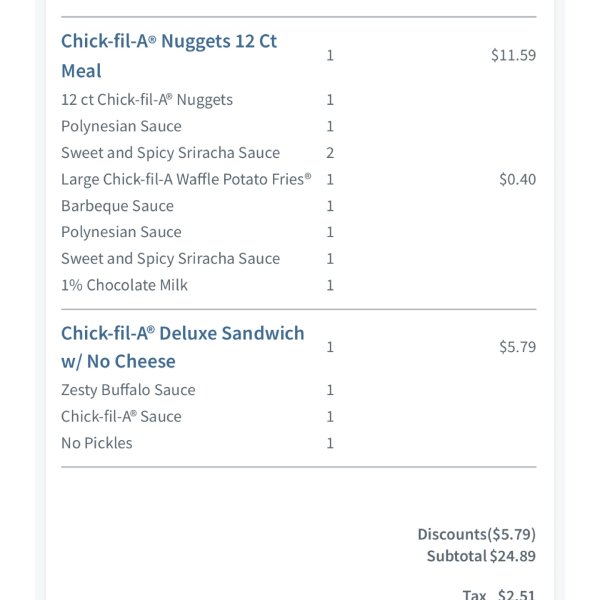Click the $5.79 sandwich price
600x600 pixels.
click(517, 347)
